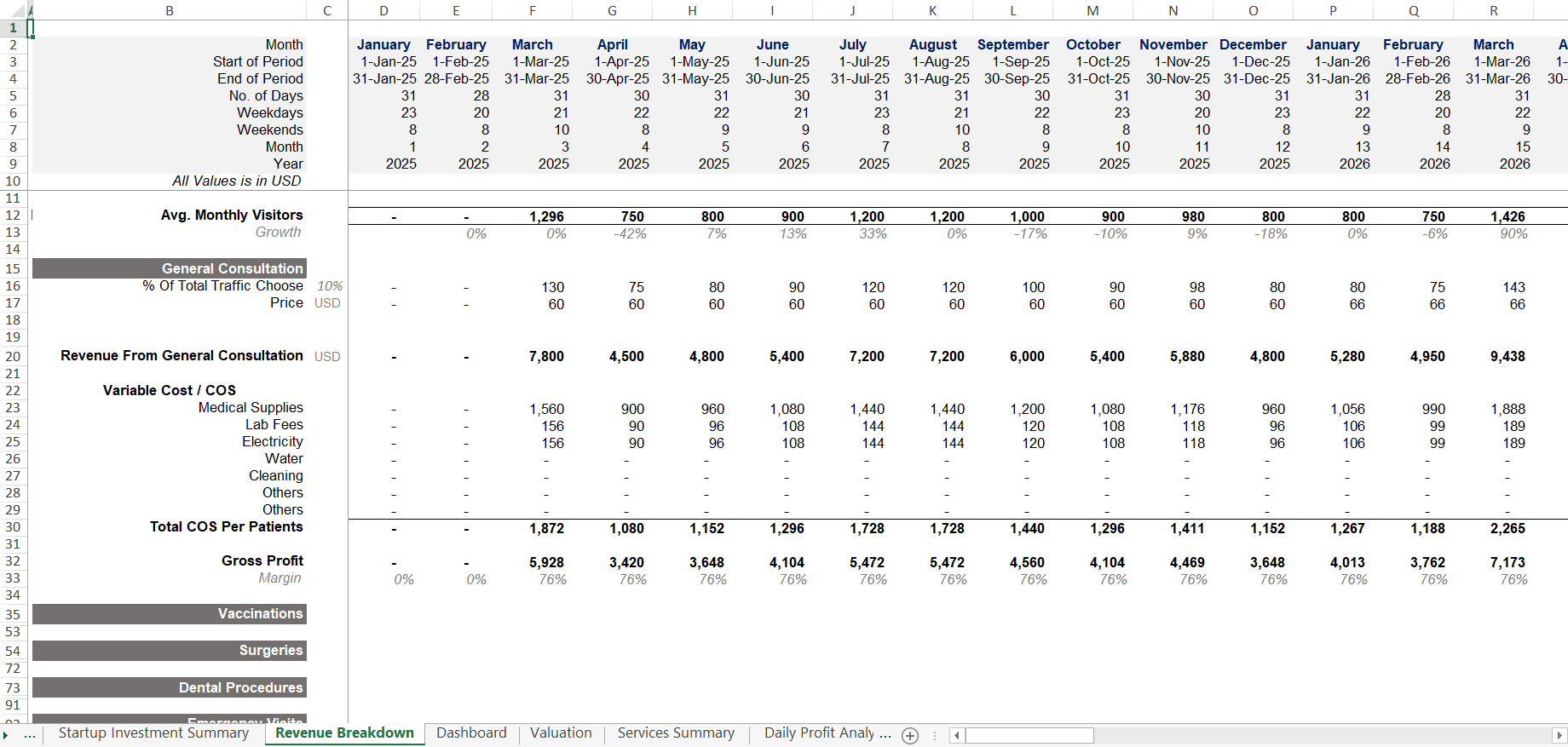The image size is (1568, 747).
Task: Click the 10% traffic share cell
Action: click(x=330, y=286)
